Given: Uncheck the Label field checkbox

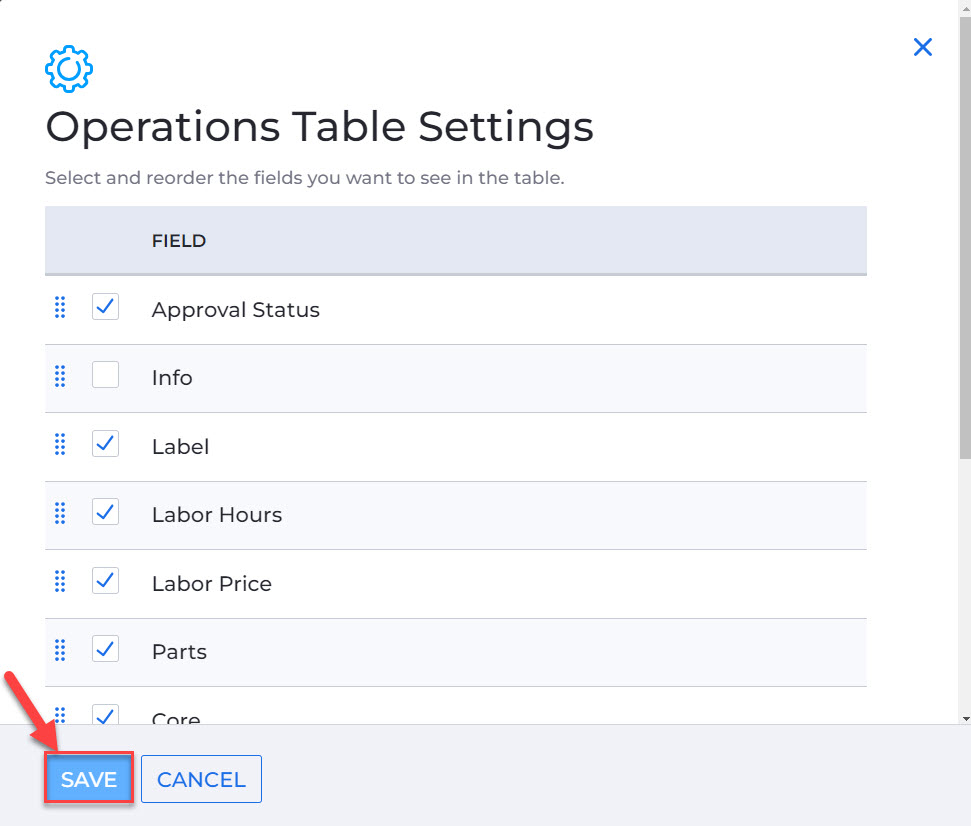Looking at the screenshot, I should 105,443.
